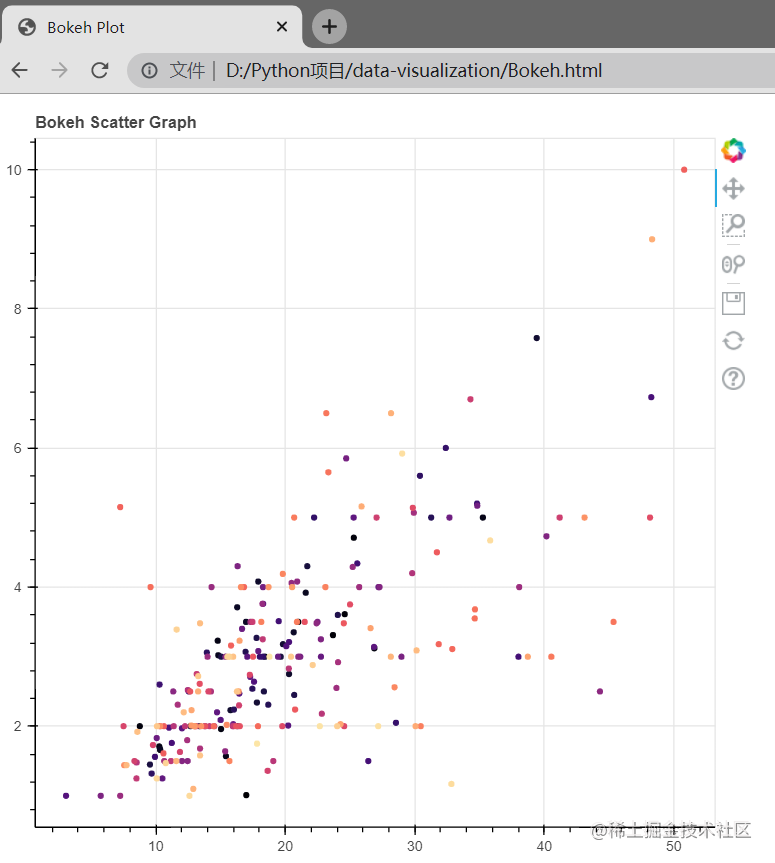Click y-axis label 2
This screenshot has height=863, width=775.
click(x=18, y=726)
